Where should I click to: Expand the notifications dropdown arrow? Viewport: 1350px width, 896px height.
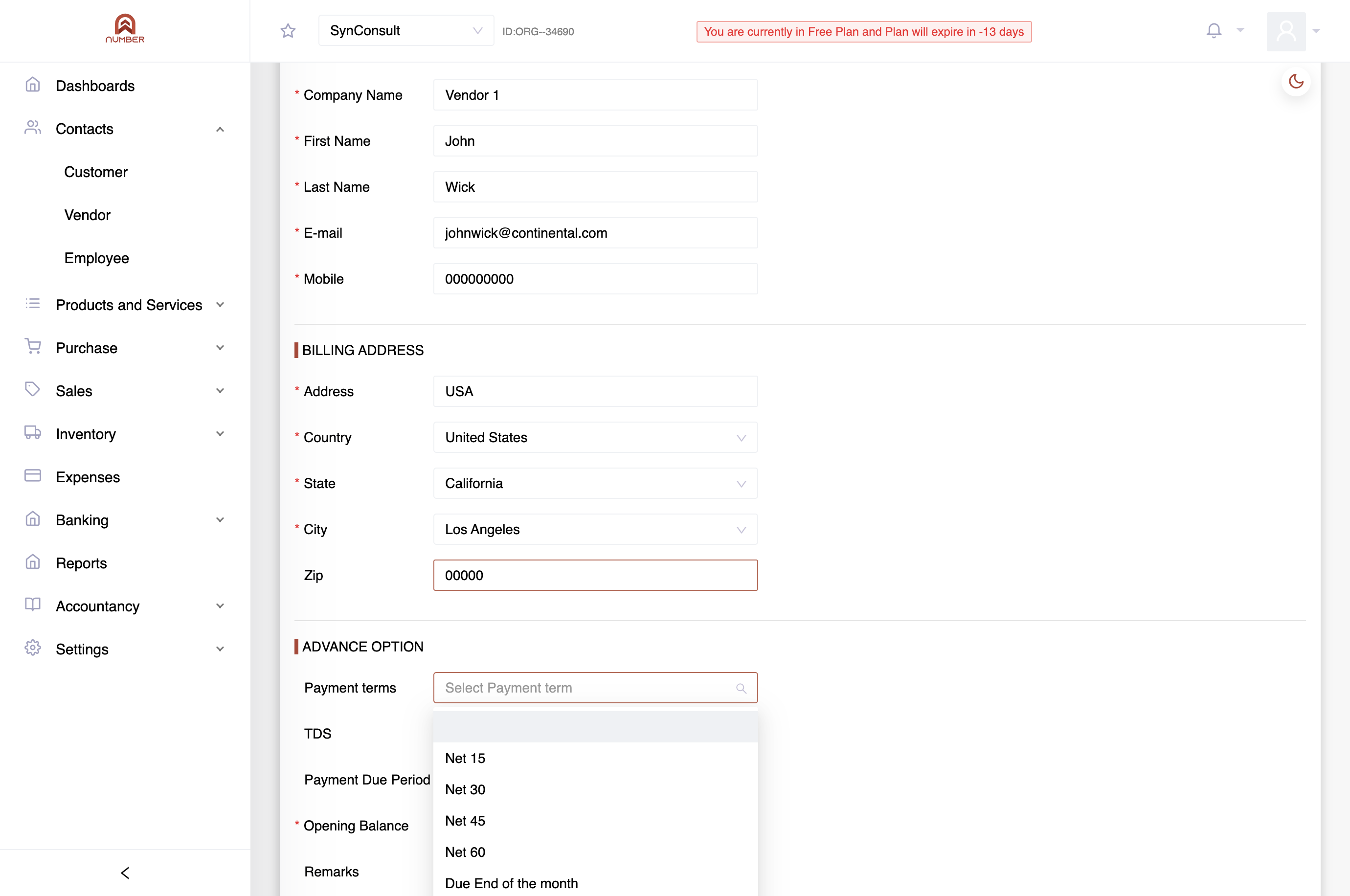pos(1240,30)
